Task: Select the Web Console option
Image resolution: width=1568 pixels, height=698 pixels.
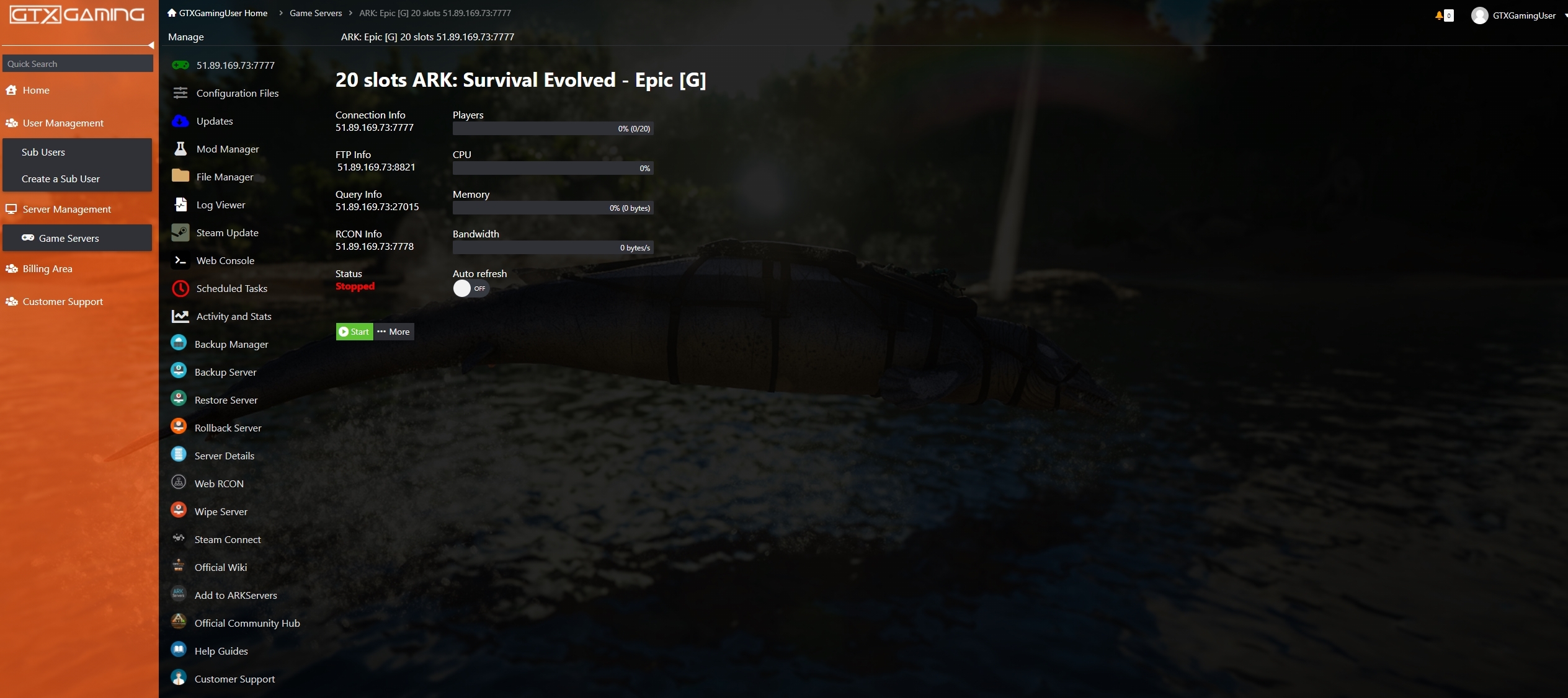Action: 225,261
